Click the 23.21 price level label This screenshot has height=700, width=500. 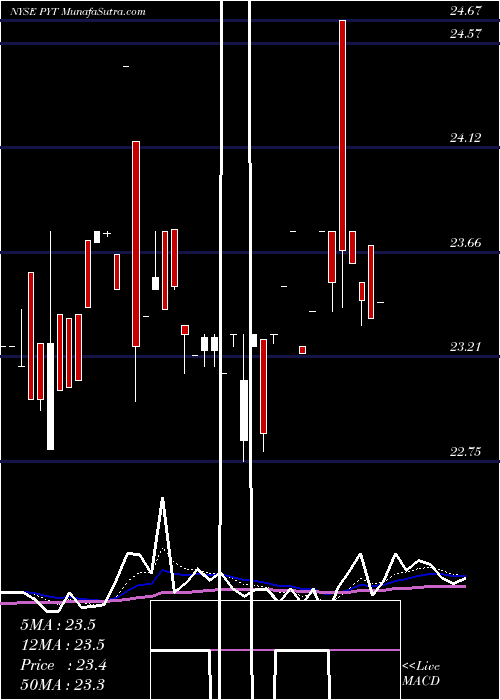(x=466, y=347)
